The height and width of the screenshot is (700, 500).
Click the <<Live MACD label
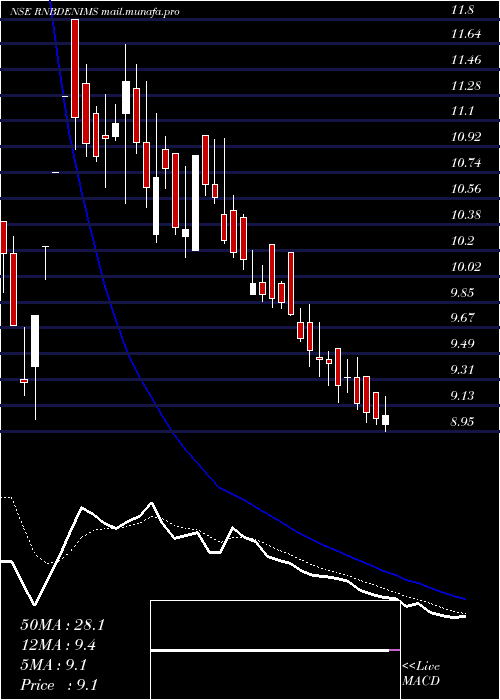[421, 674]
